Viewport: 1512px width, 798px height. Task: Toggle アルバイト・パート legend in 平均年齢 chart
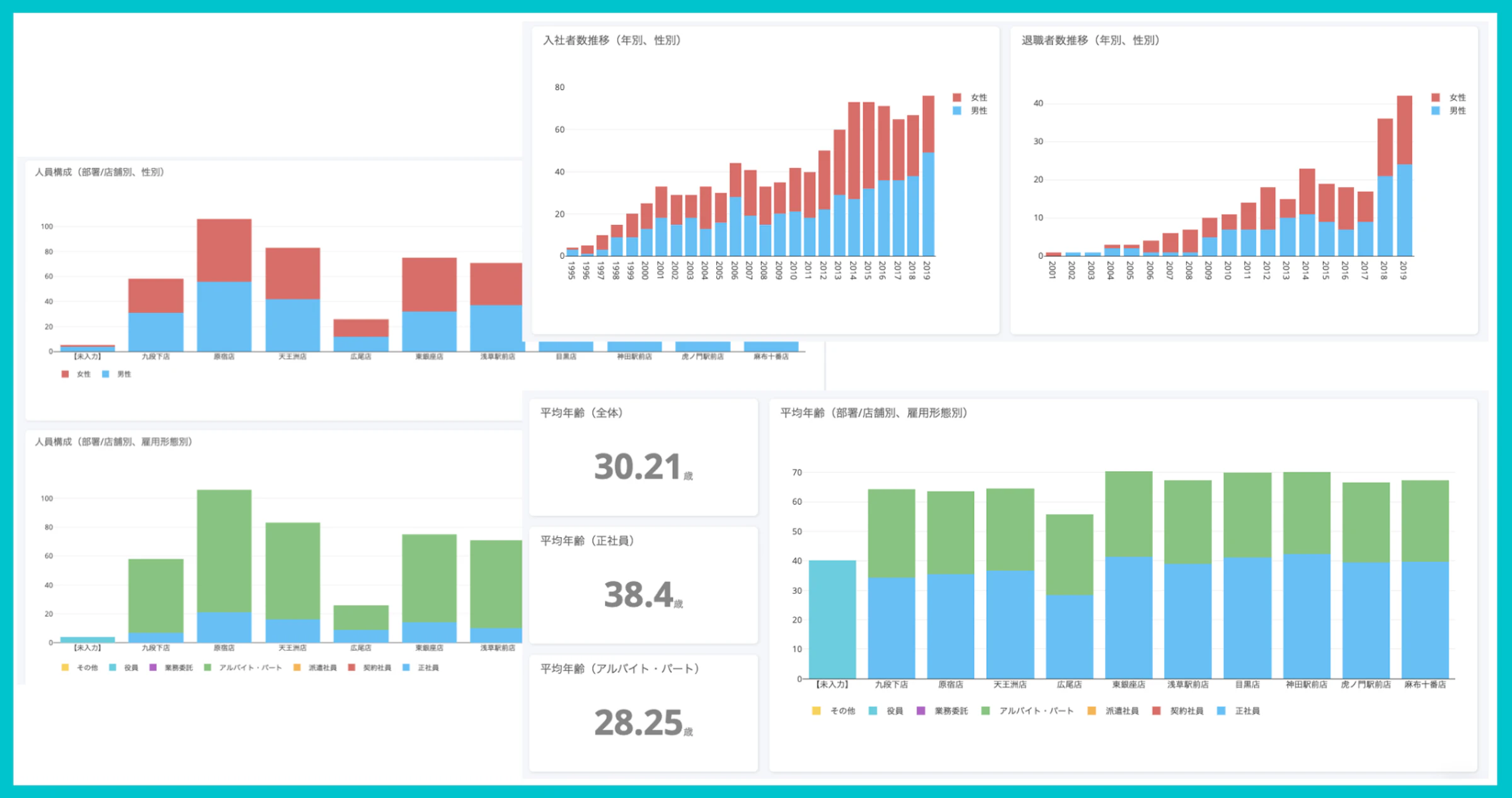(x=1035, y=711)
